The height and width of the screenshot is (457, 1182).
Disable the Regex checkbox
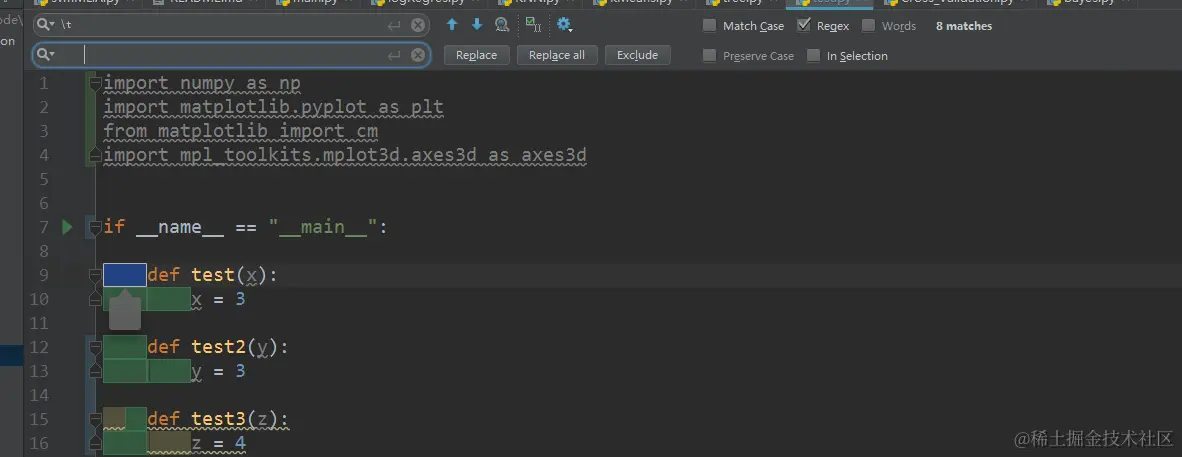[x=803, y=26]
